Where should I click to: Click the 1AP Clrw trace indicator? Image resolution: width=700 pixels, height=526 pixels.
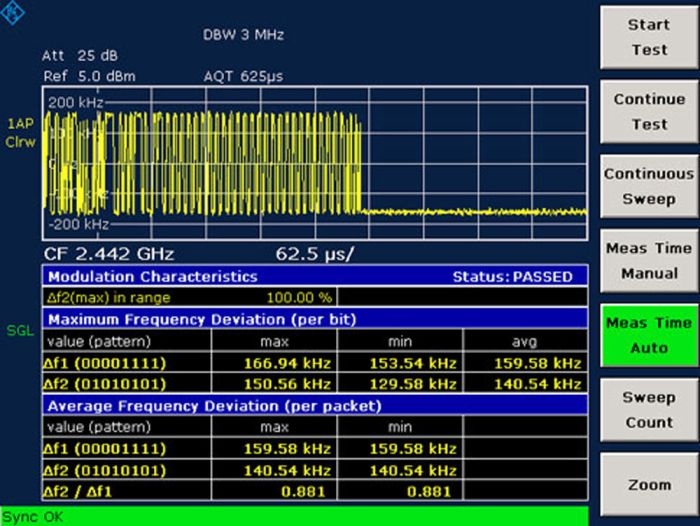tap(20, 133)
